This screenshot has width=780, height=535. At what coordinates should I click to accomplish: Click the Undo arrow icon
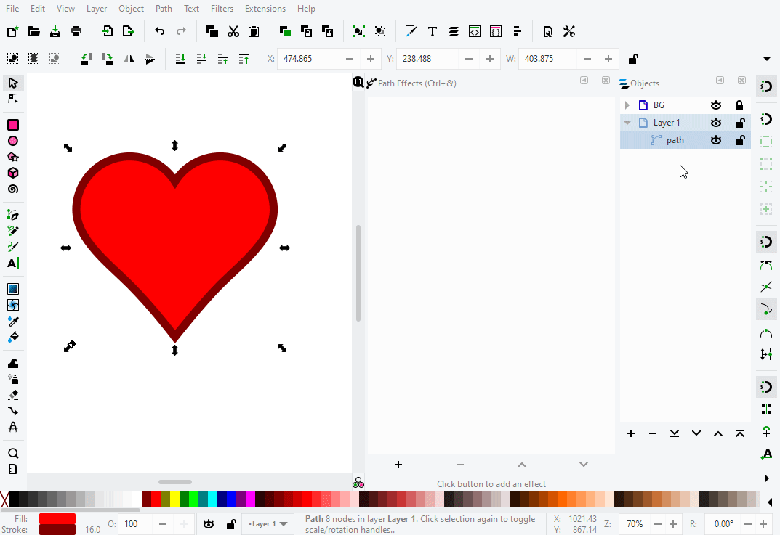(x=159, y=32)
